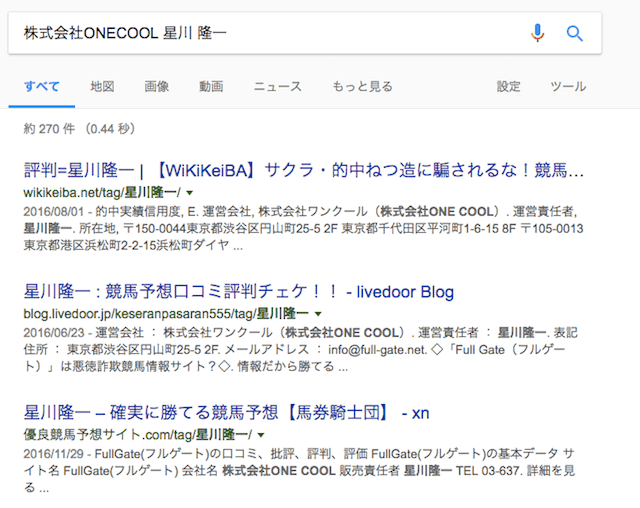The image size is (640, 508).
Task: Click the 2016/08/01 snippet of WiKiKeiBA result
Action: [303, 228]
